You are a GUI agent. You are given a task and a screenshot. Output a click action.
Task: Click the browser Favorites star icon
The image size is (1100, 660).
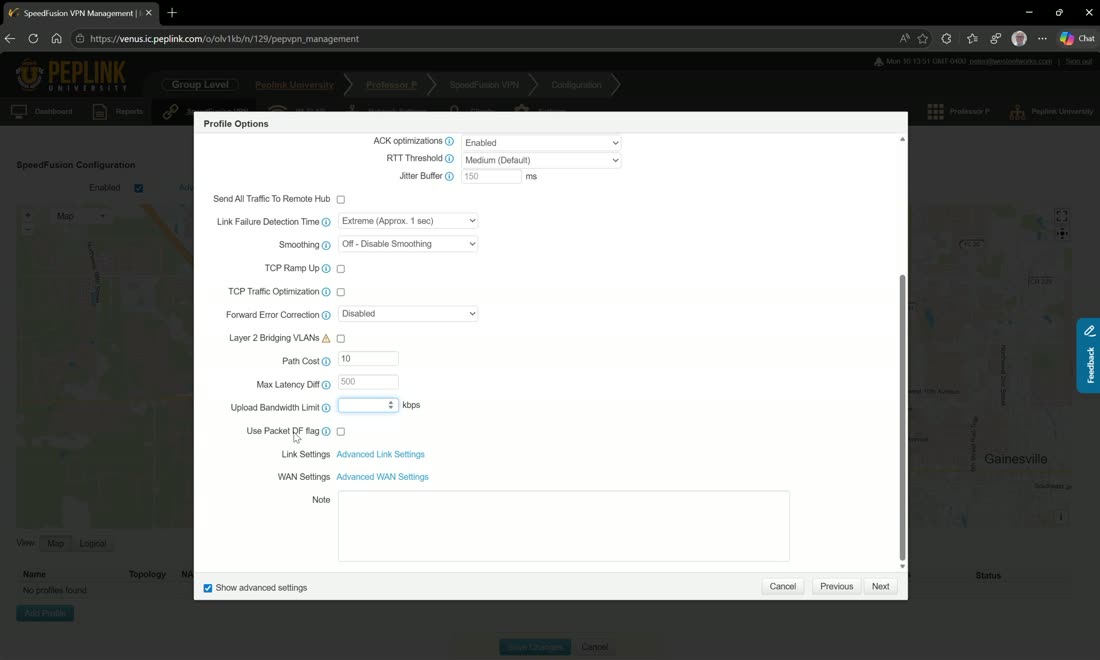click(x=923, y=39)
